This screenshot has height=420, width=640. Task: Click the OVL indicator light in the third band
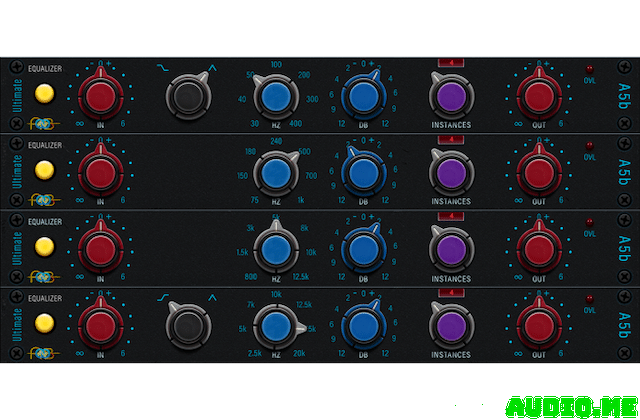(590, 221)
